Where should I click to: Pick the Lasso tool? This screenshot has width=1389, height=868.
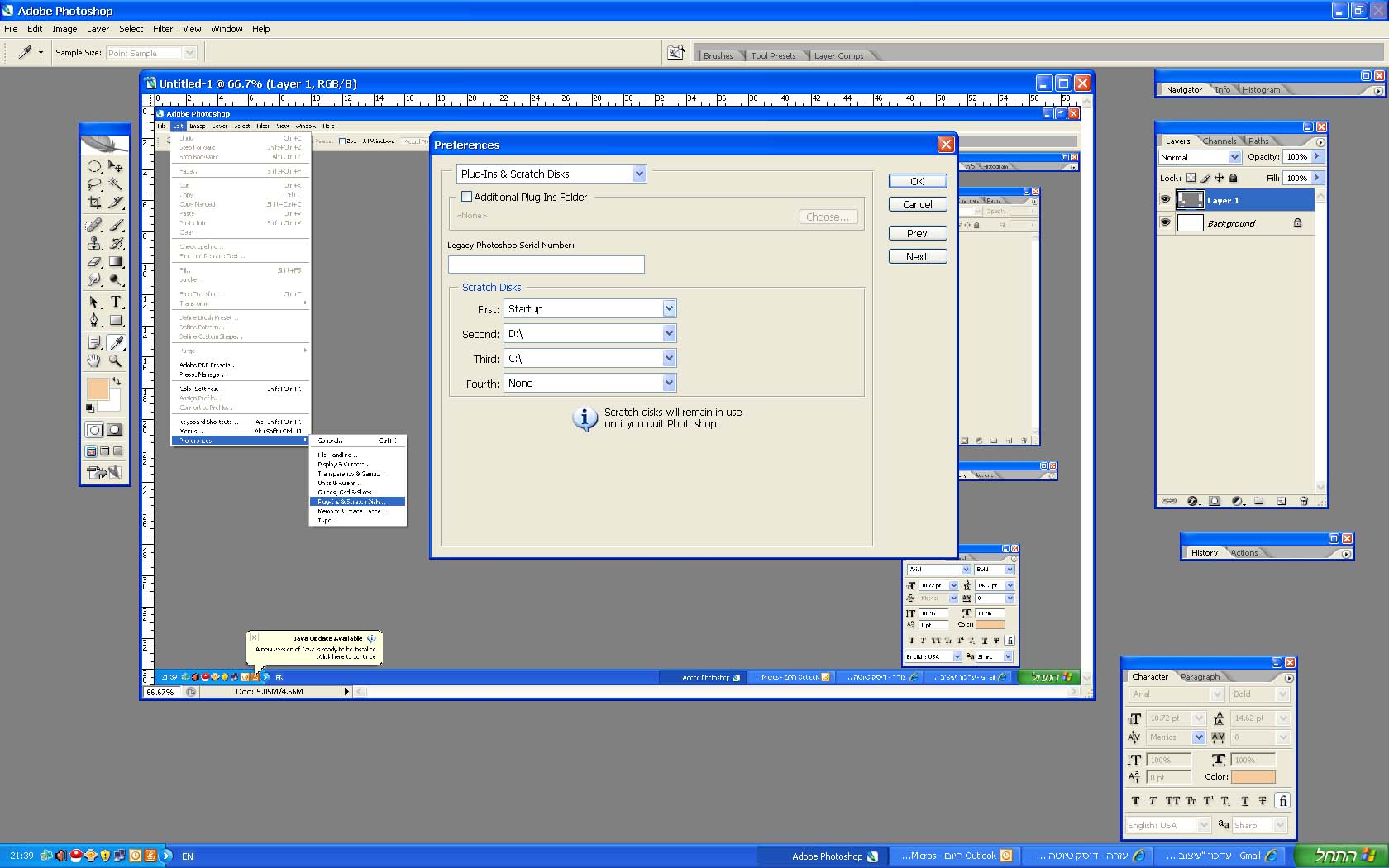pyautogui.click(x=94, y=184)
